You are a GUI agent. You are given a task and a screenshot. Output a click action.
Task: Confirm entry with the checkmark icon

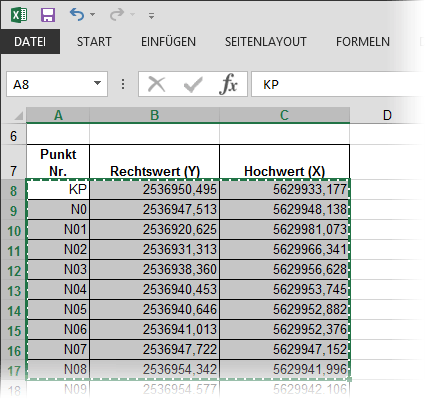[193, 84]
